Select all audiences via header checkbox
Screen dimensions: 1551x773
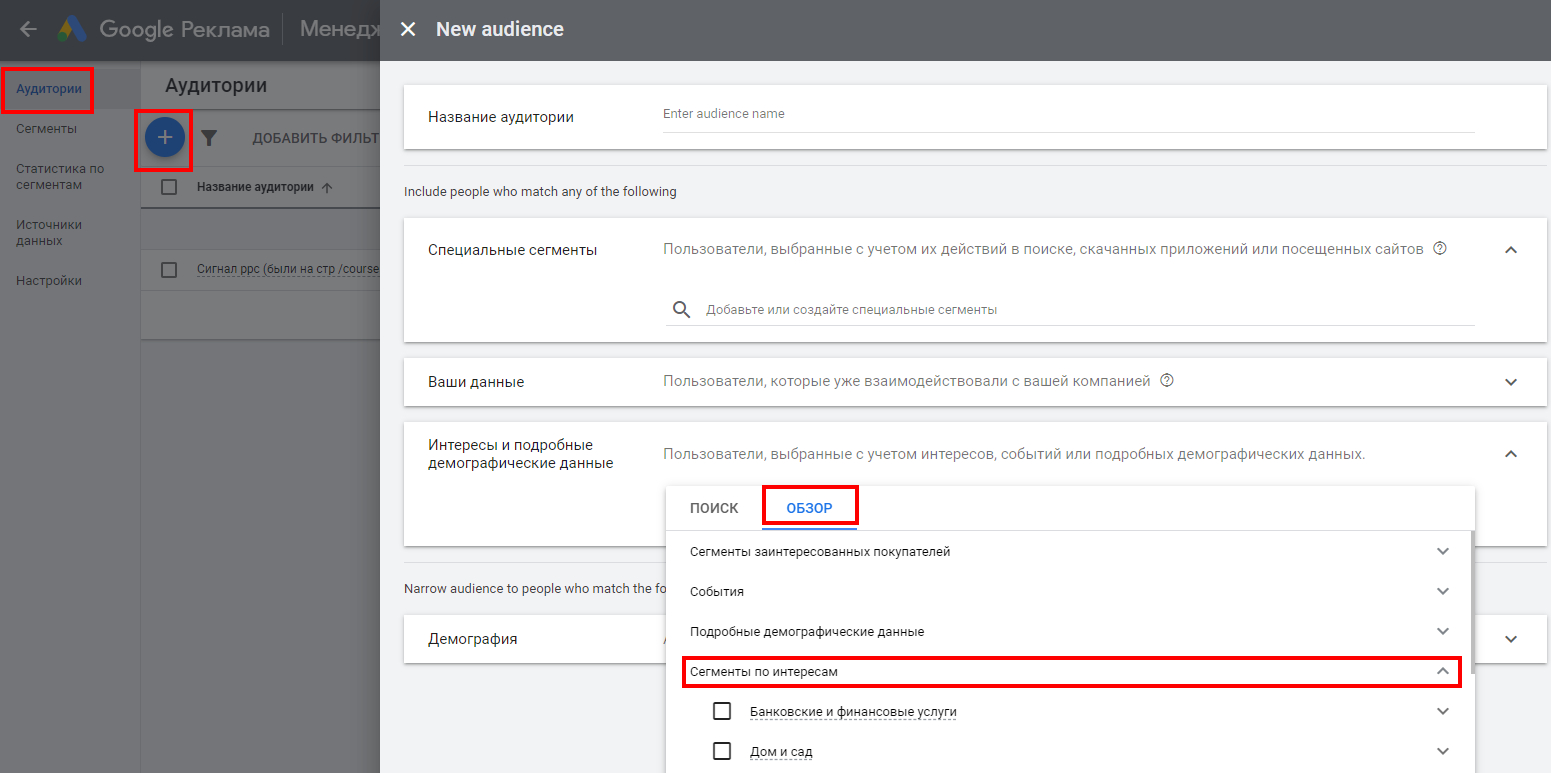[169, 187]
